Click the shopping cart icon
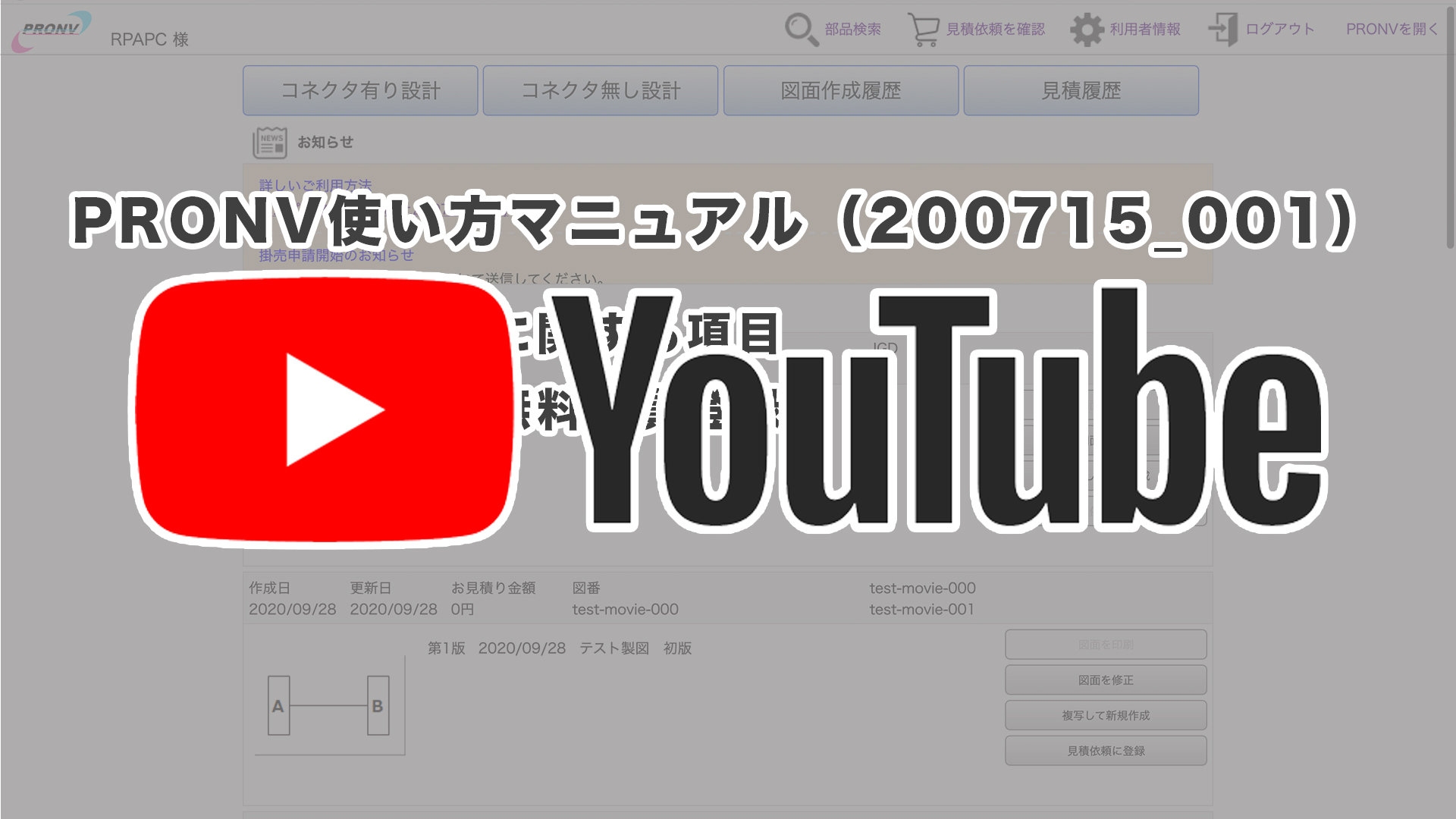Screen dimensions: 1456x819 click(923, 30)
